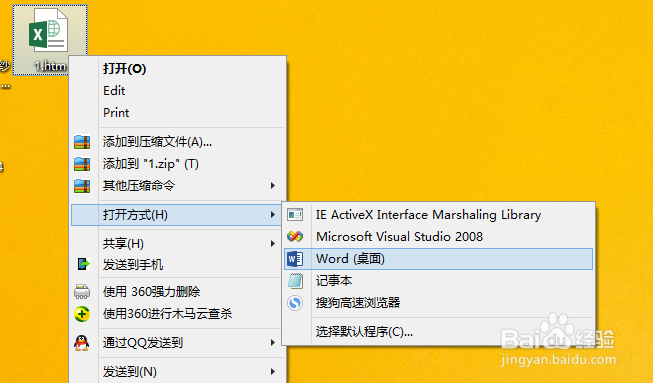653x383 pixels.
Task: Click the Notepad icon beside 记事本
Action: point(295,281)
